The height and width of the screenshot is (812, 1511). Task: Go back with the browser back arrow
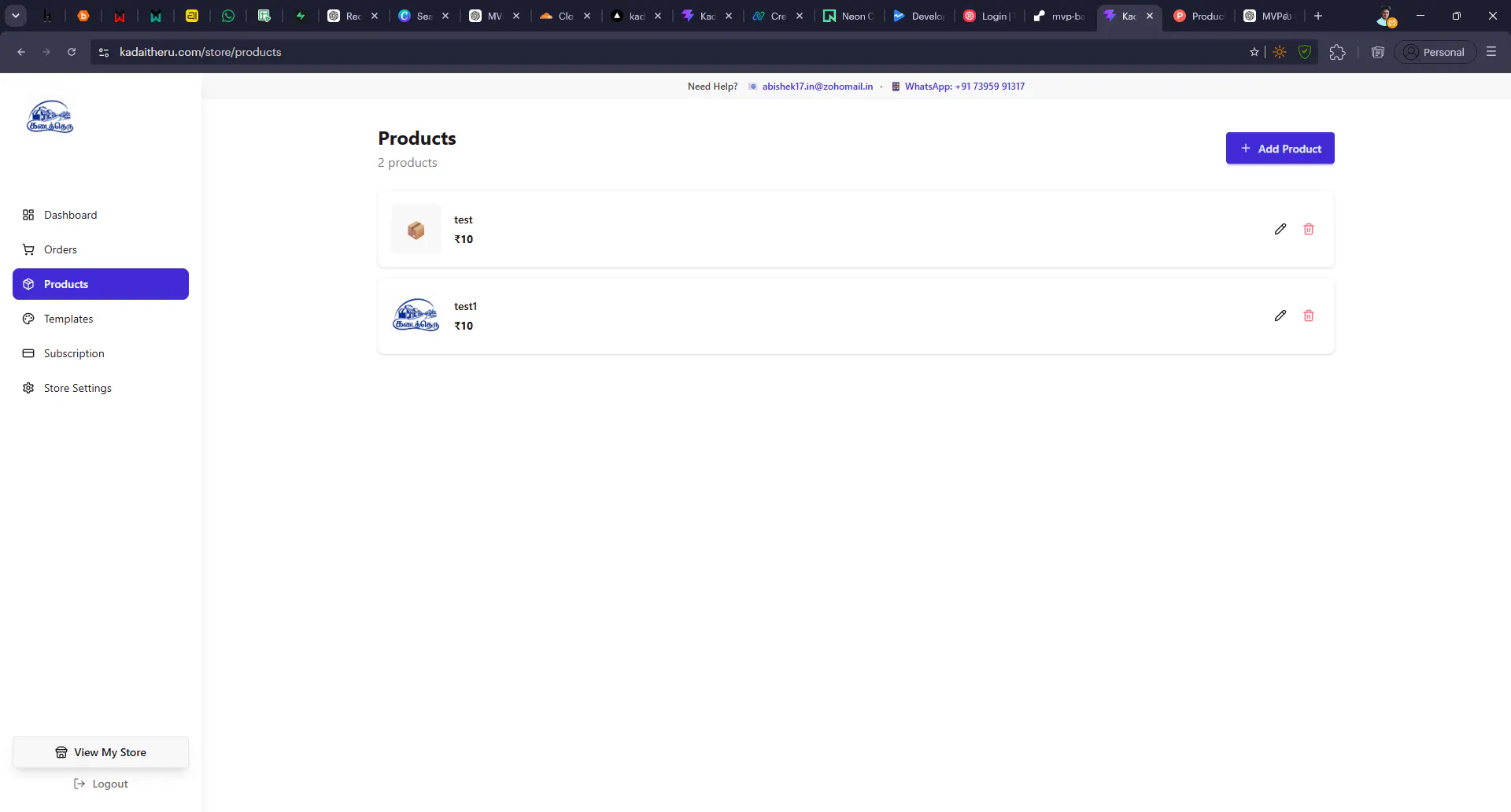tap(21, 52)
